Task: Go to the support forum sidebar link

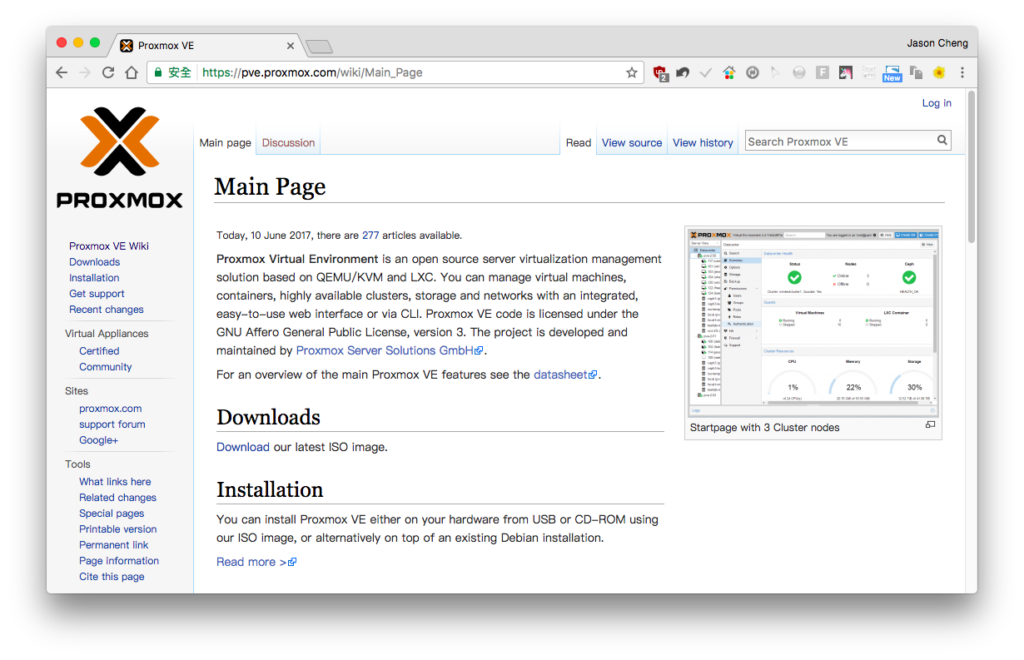Action: (x=112, y=424)
